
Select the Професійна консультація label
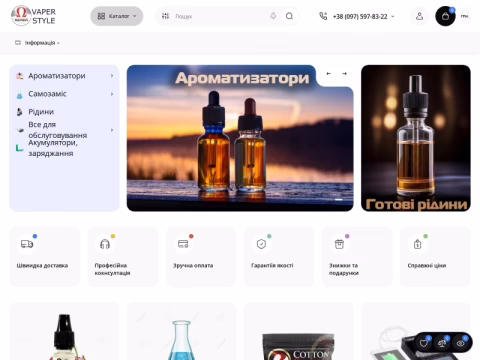pos(112,269)
